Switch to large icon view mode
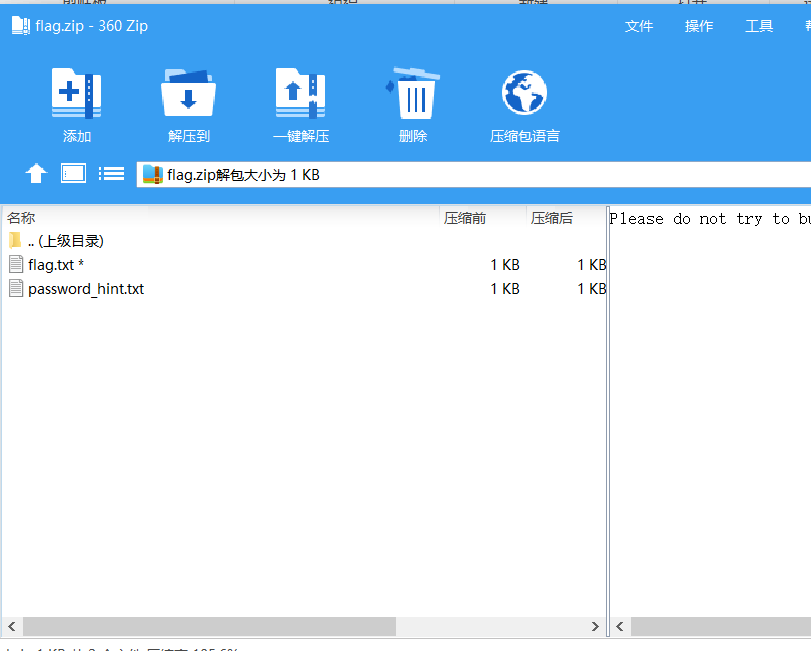811x651 pixels. pyautogui.click(x=74, y=174)
